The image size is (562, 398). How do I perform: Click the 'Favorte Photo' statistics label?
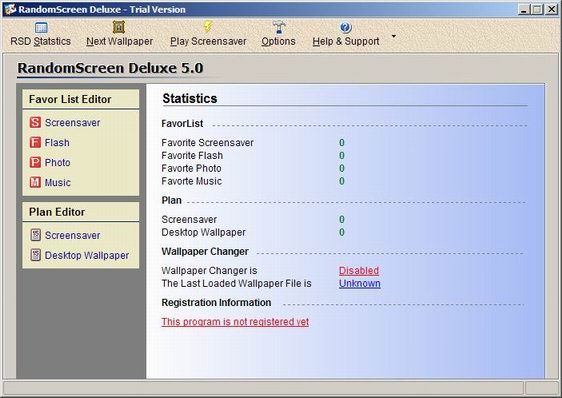click(191, 169)
